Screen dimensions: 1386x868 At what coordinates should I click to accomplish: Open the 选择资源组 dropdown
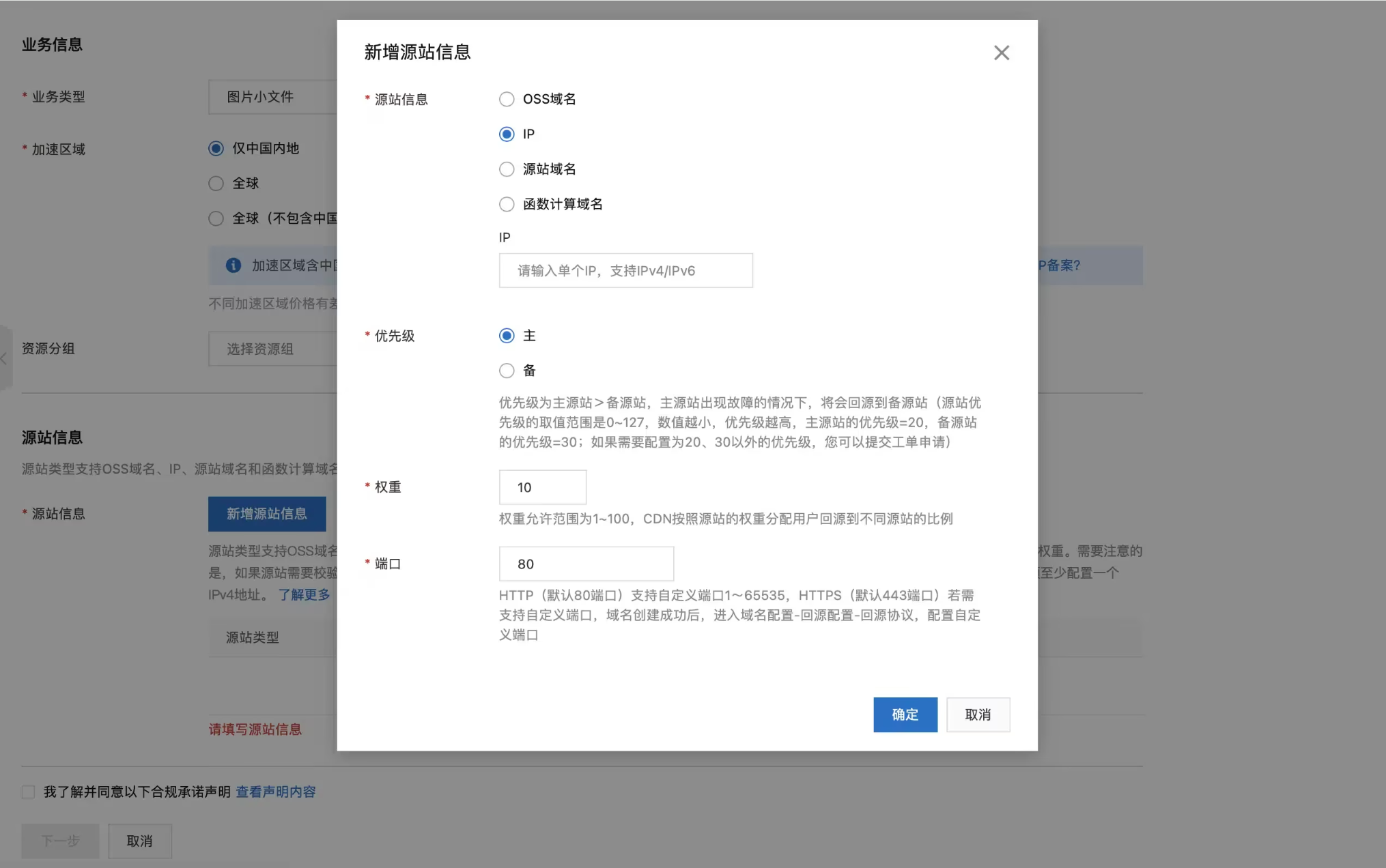[273, 349]
